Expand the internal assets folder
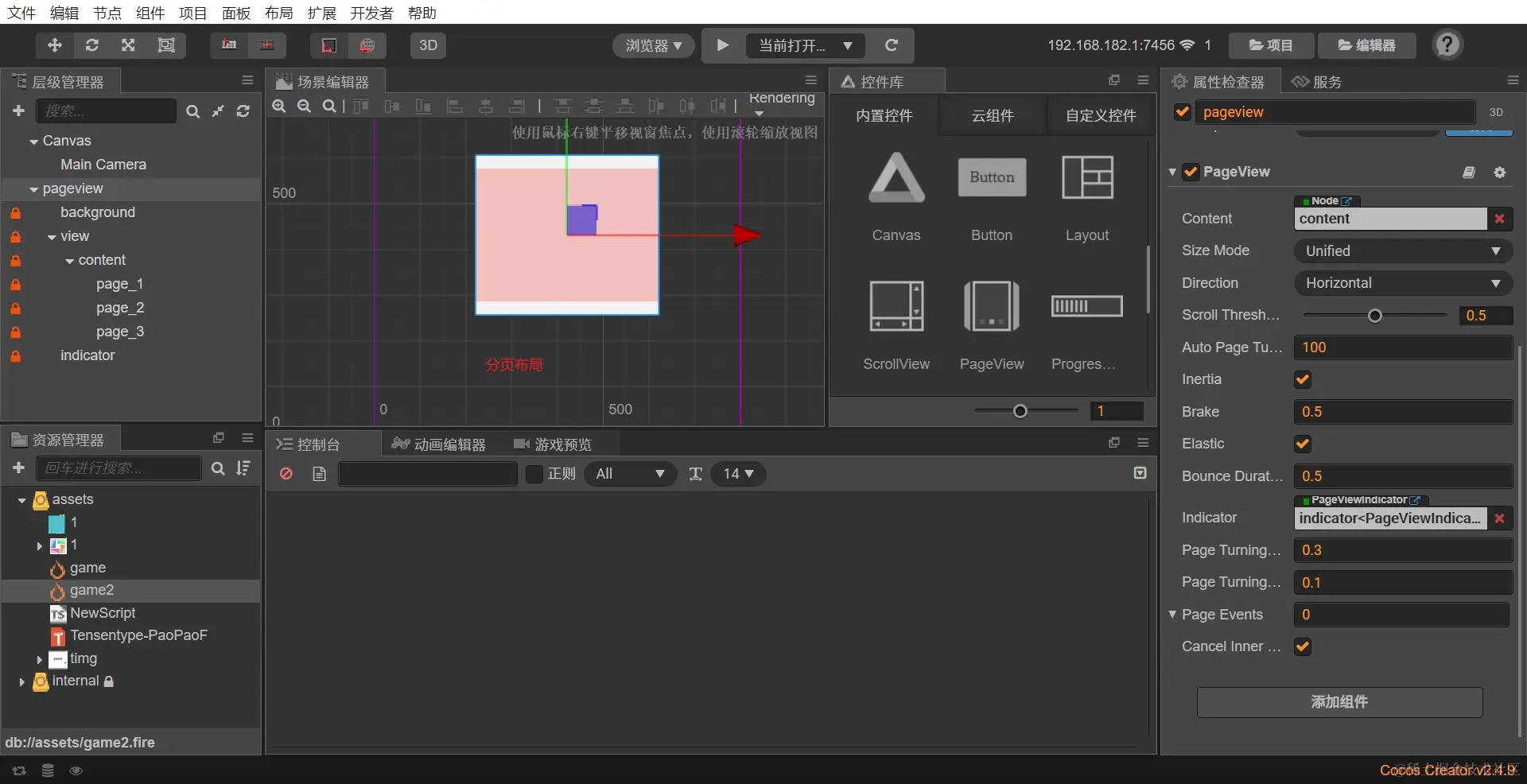1527x784 pixels. 21,681
